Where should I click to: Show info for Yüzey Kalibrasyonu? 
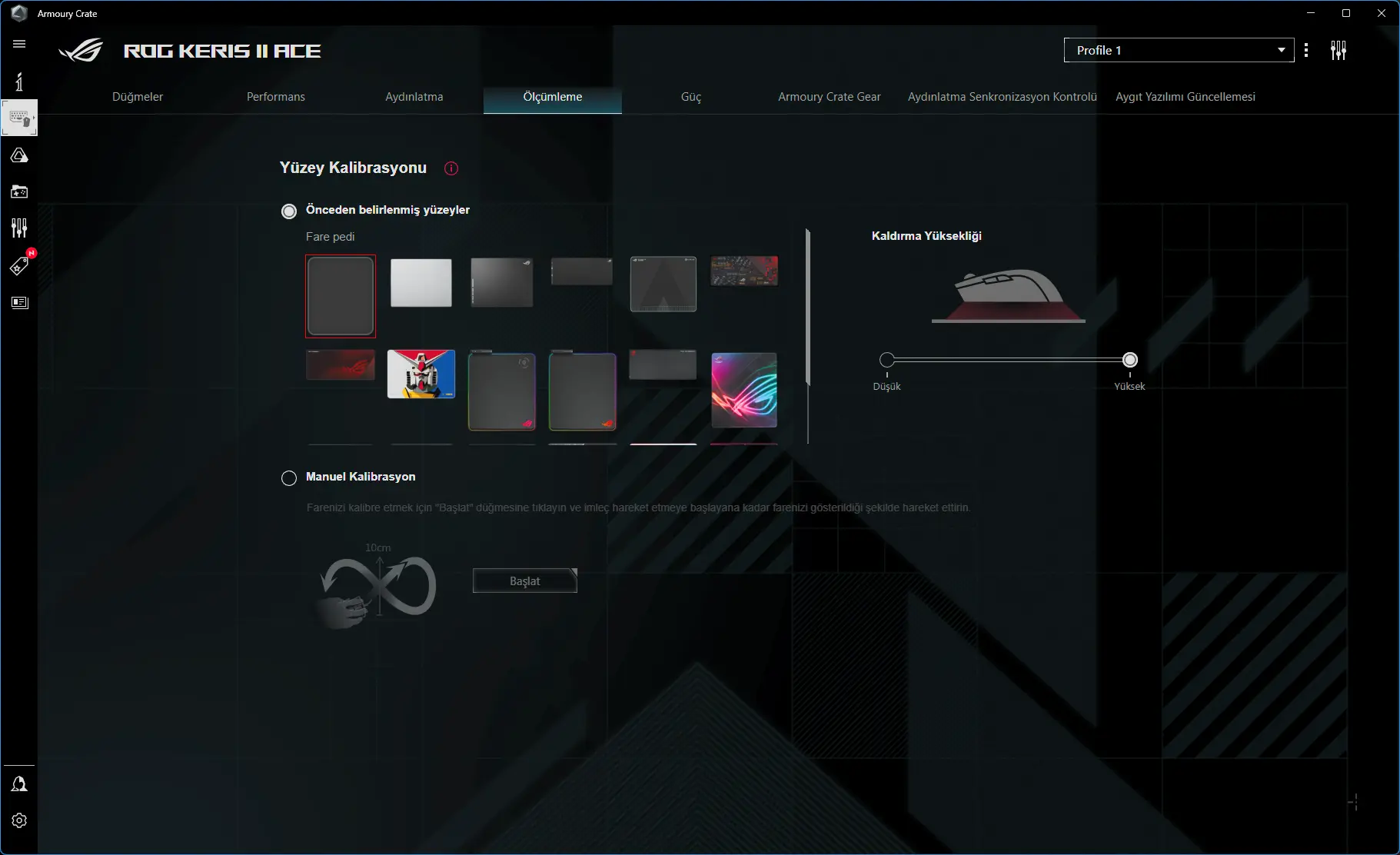coord(451,168)
